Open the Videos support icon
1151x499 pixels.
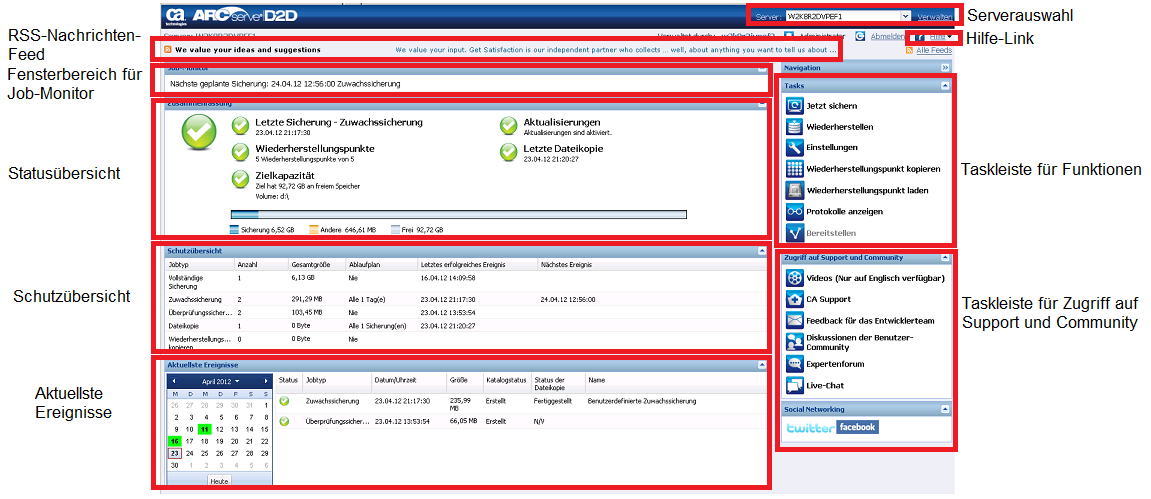(795, 277)
